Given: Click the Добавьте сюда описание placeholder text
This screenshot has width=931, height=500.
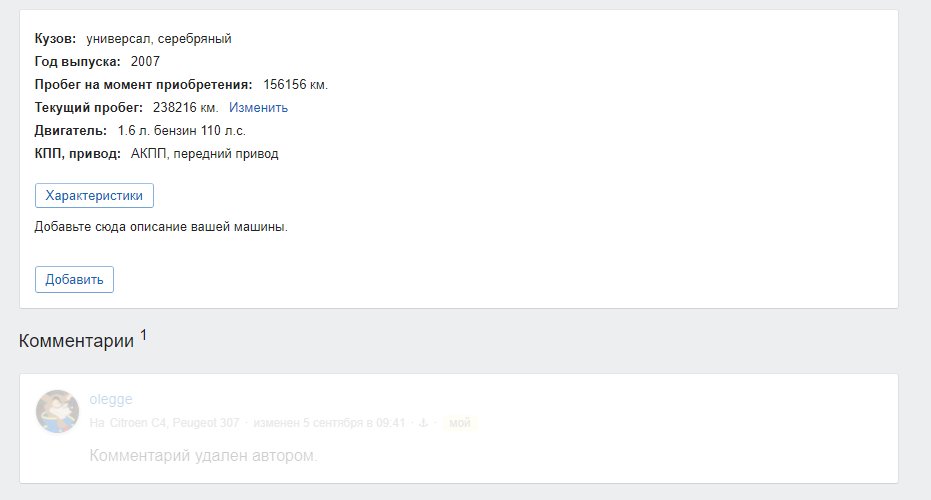Looking at the screenshot, I should coord(161,227).
